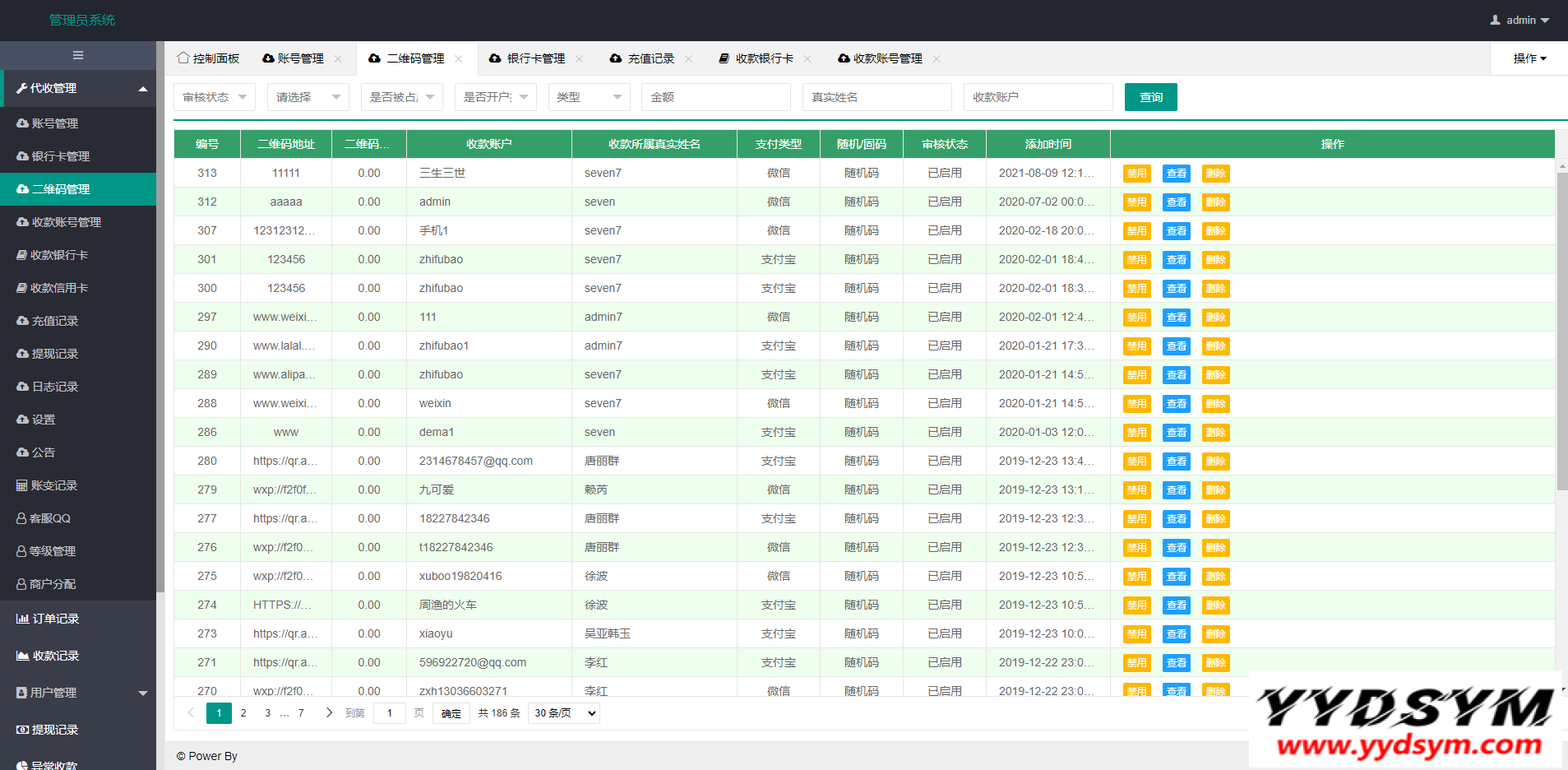Open 收款记录 in the sidebar
Screen dimensions: 1568x770
pos(55,656)
